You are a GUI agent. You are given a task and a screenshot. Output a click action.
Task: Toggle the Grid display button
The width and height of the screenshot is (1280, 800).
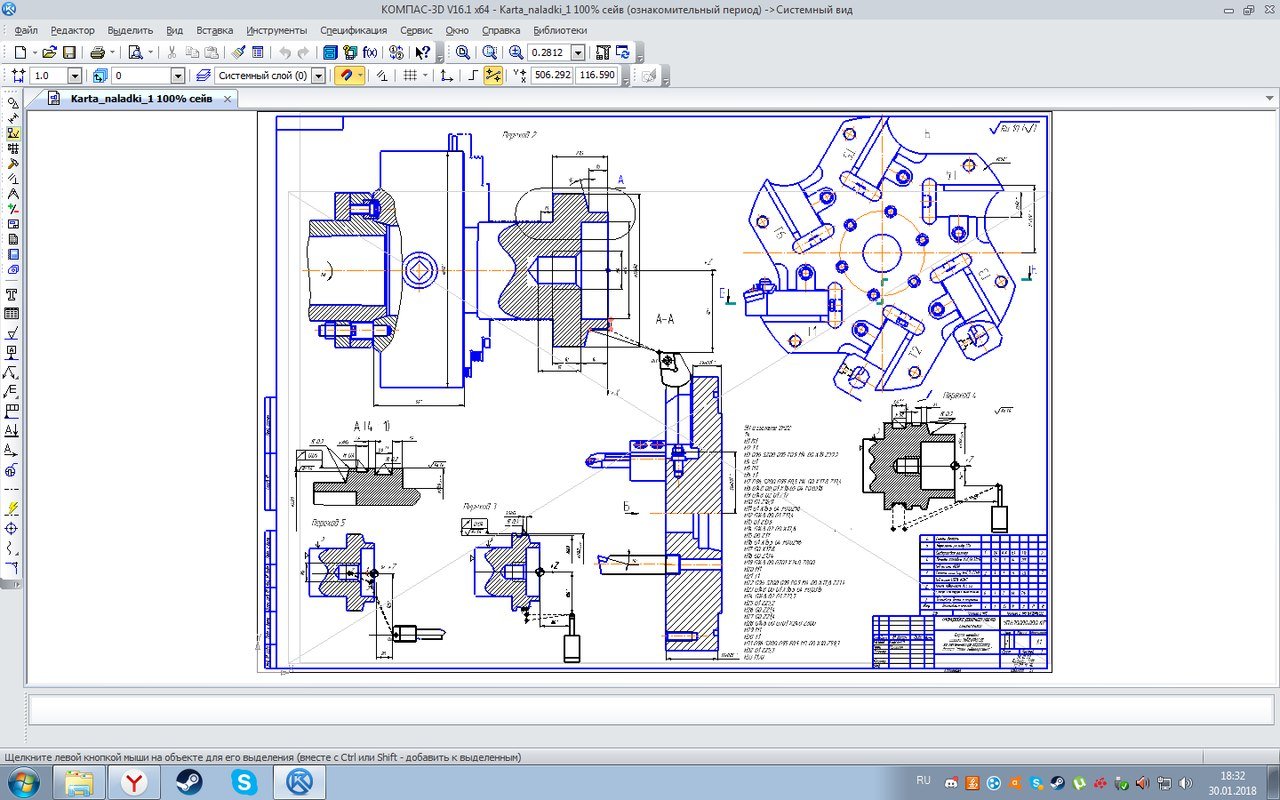[409, 75]
